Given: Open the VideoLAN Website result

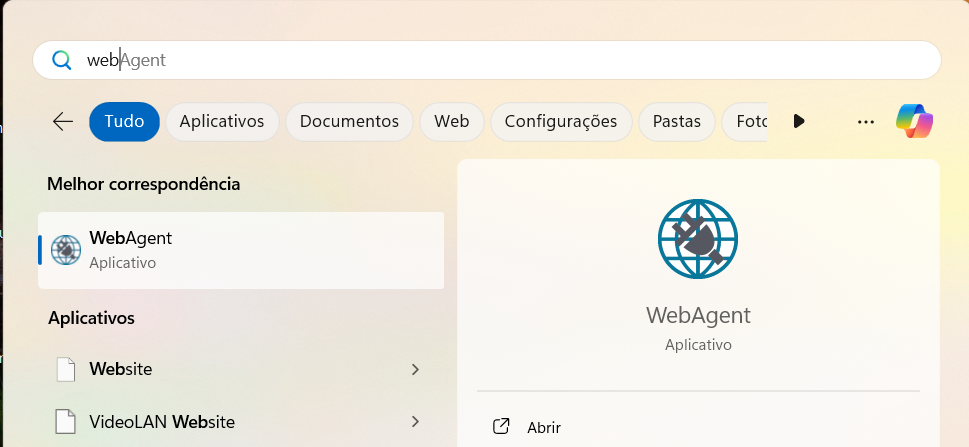Looking at the screenshot, I should click(241, 422).
